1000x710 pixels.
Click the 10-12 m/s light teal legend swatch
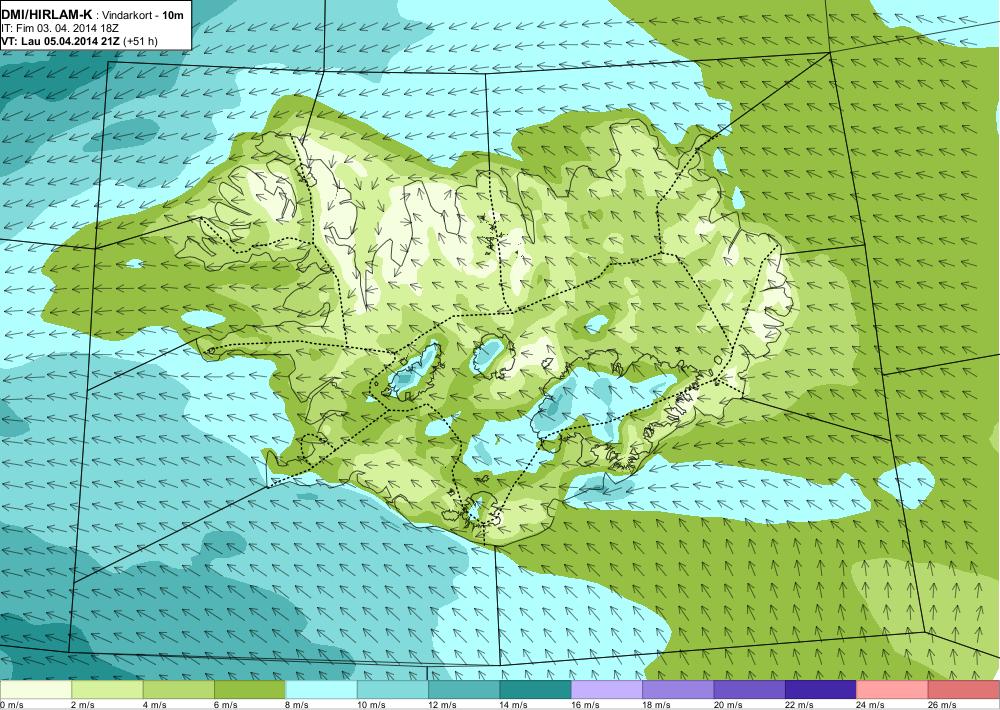click(x=393, y=690)
